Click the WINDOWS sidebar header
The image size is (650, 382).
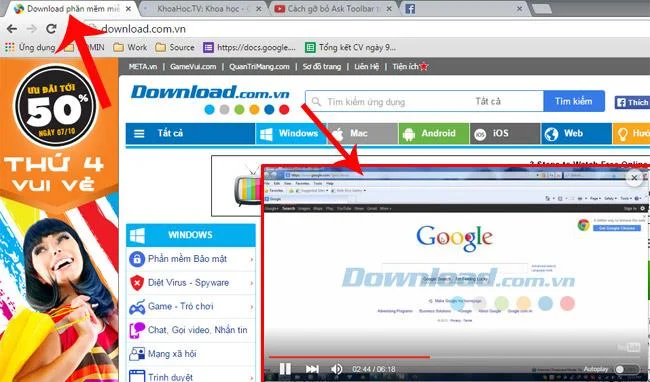191,235
